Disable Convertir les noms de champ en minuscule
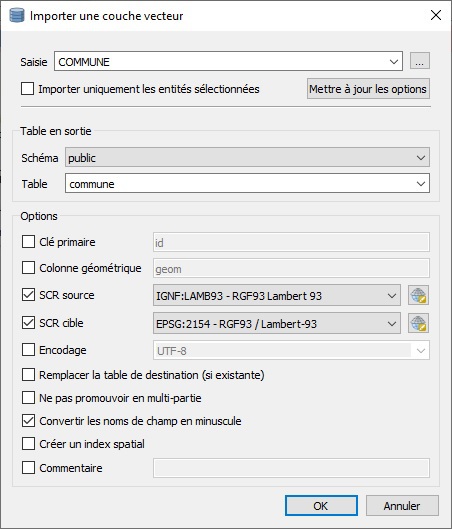 28,421
